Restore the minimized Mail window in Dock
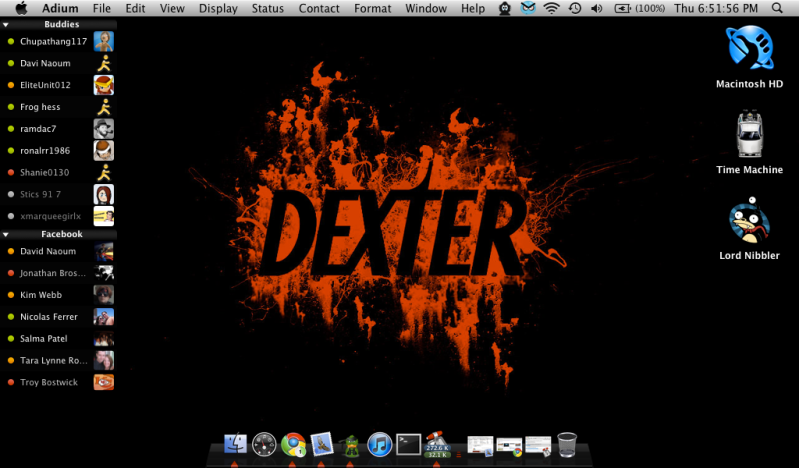 pyautogui.click(x=480, y=446)
